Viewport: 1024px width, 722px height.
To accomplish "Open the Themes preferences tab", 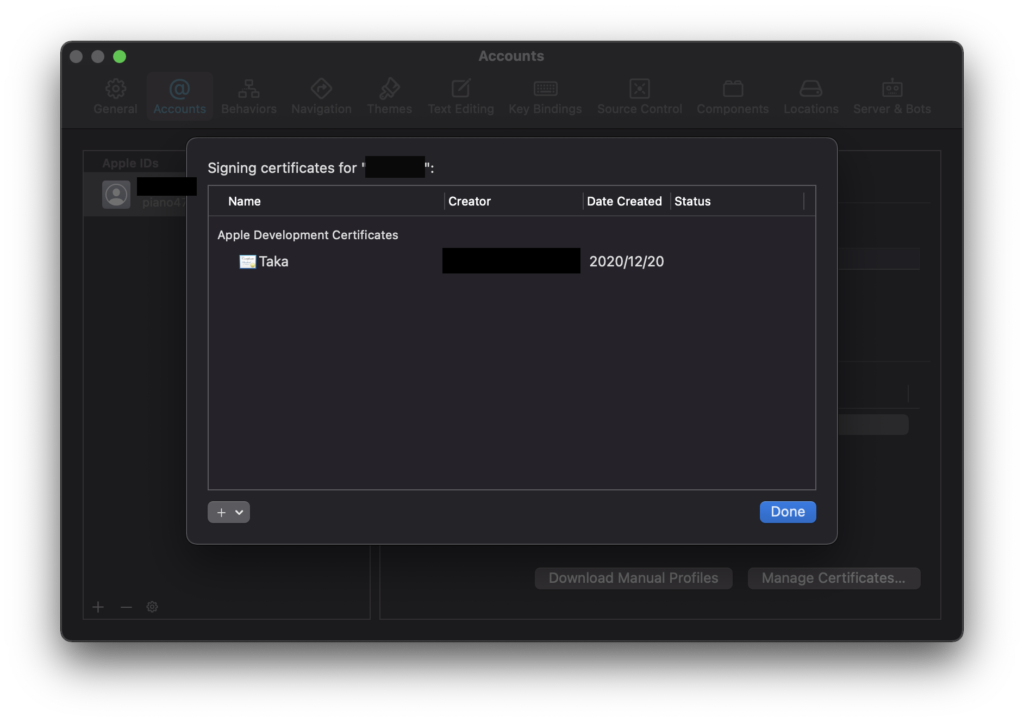I will pos(389,97).
